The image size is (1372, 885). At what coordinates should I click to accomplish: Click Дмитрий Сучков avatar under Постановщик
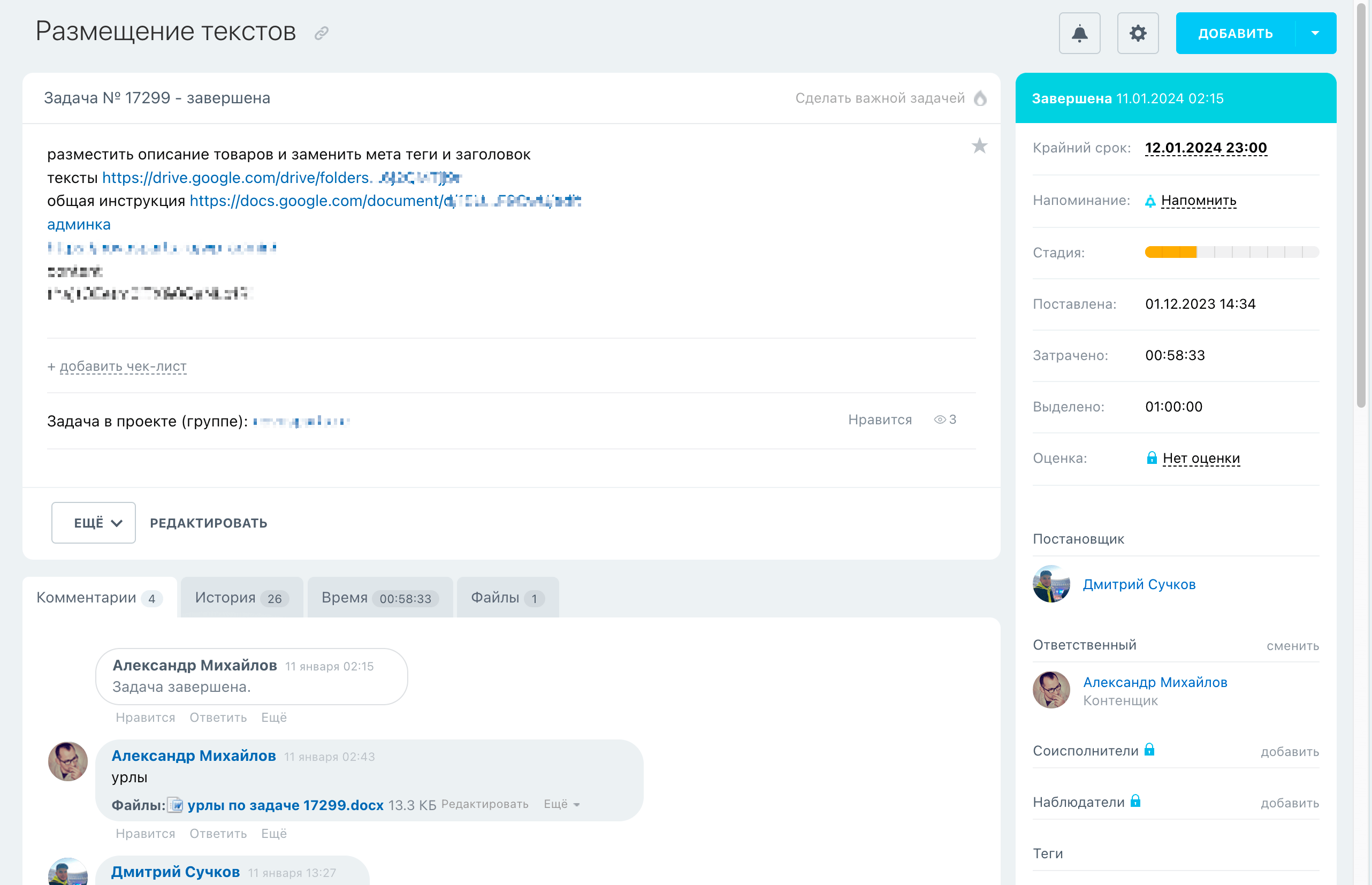1051,584
